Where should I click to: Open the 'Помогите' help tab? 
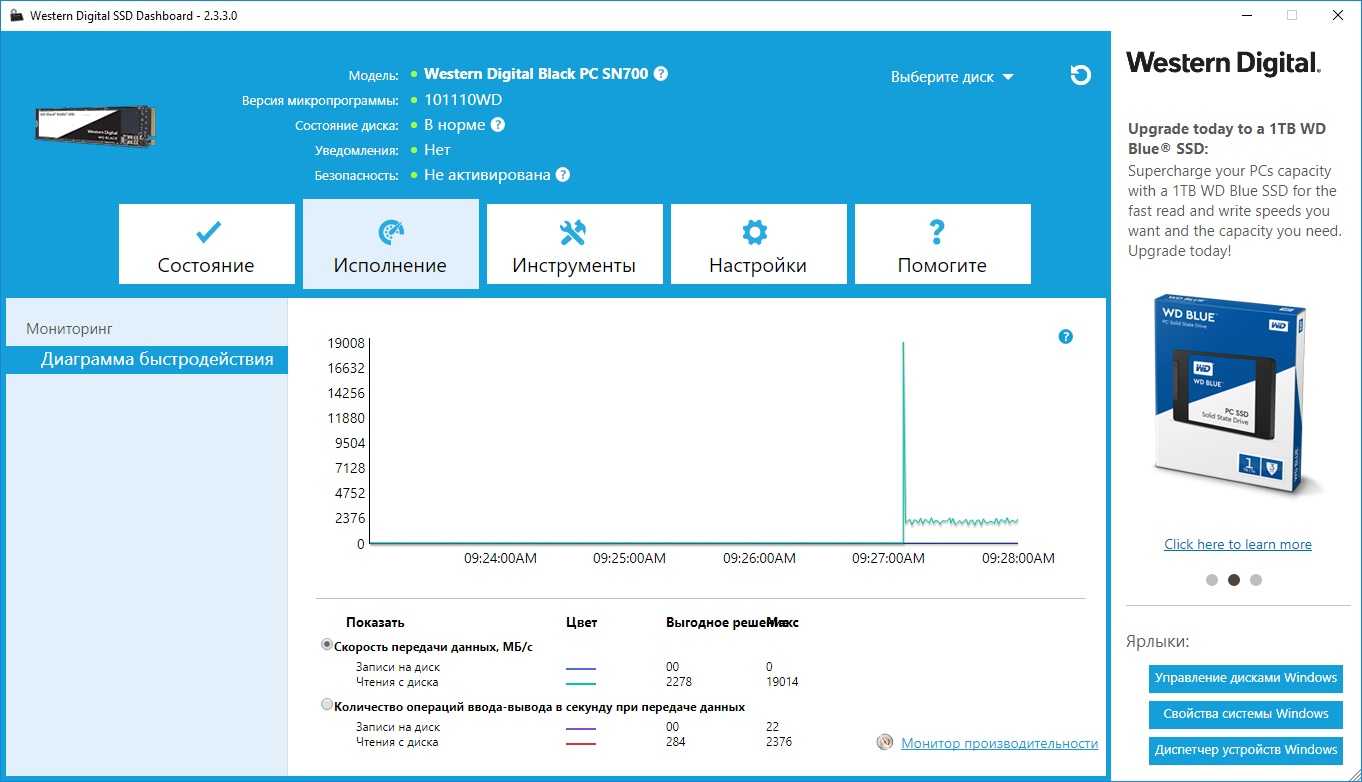942,245
